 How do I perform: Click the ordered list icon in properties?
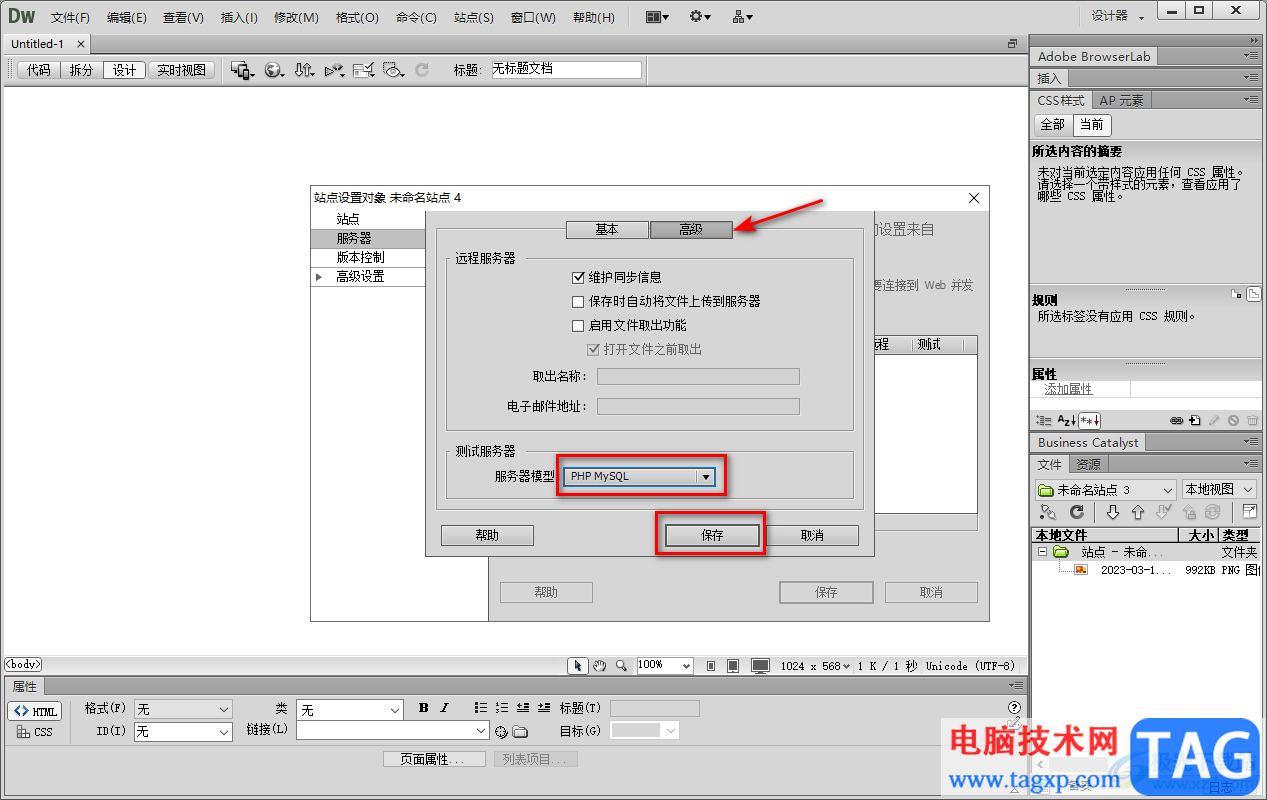502,708
